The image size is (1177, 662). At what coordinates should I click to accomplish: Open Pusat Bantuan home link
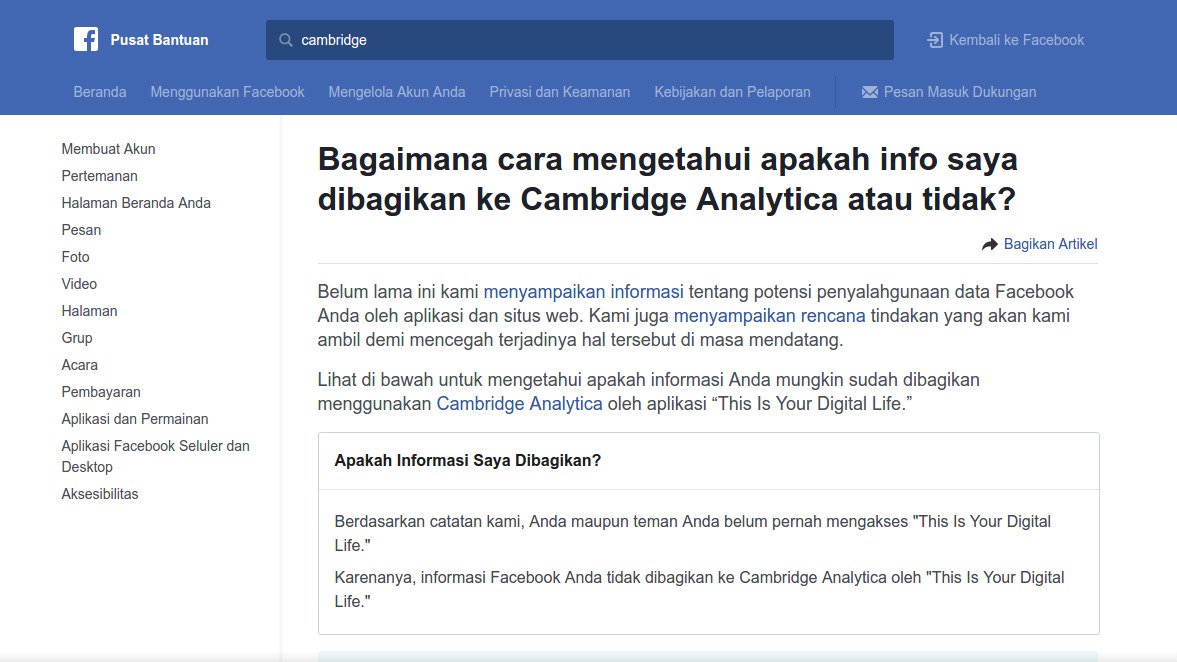pyautogui.click(x=159, y=40)
